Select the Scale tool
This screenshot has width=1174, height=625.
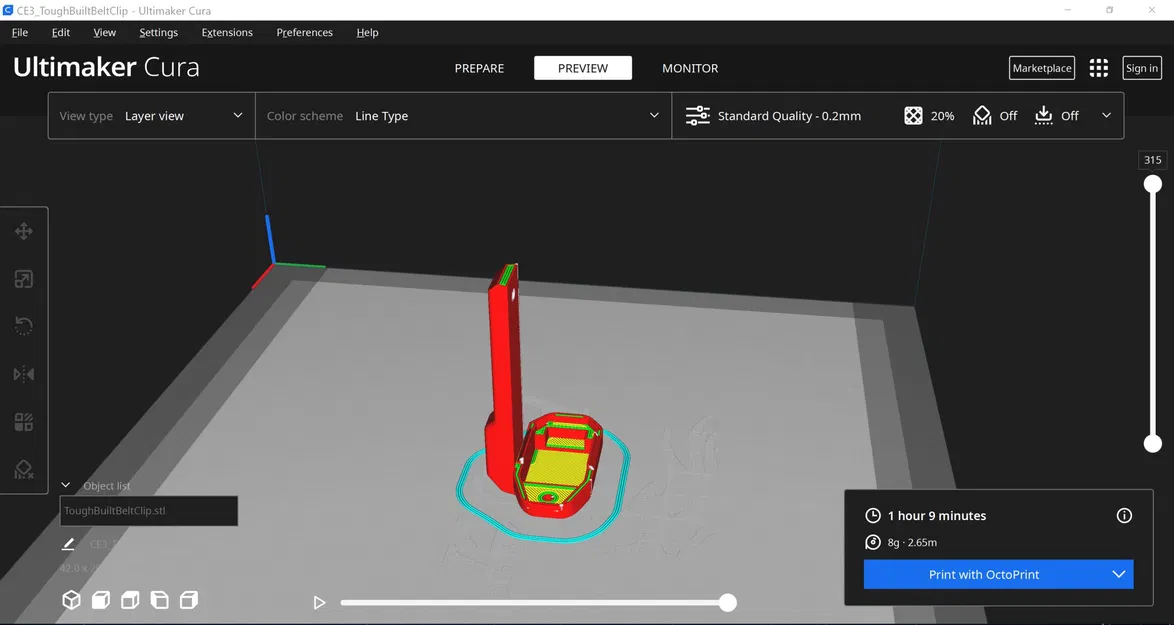(23, 278)
